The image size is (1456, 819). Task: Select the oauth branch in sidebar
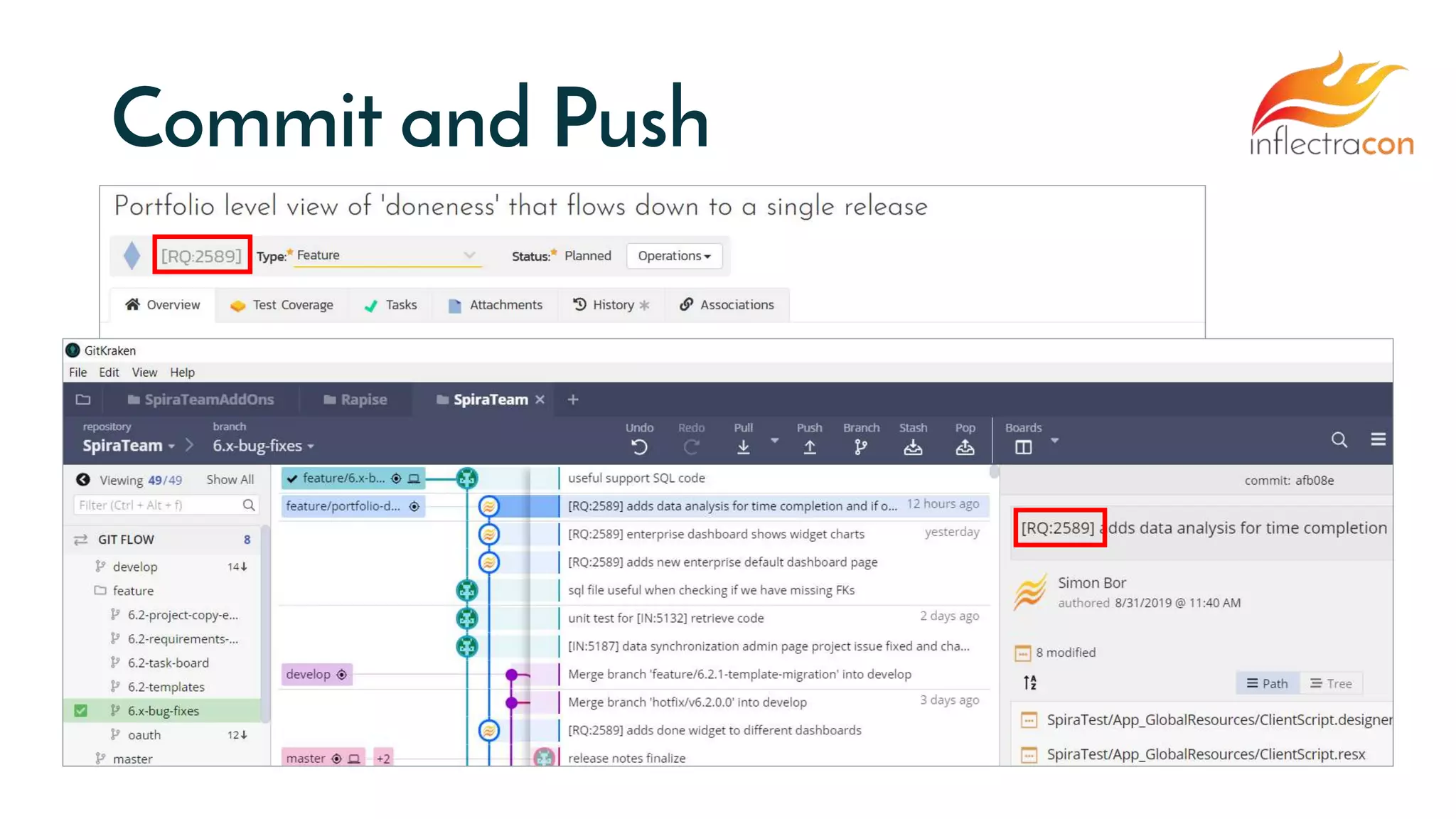(x=144, y=735)
